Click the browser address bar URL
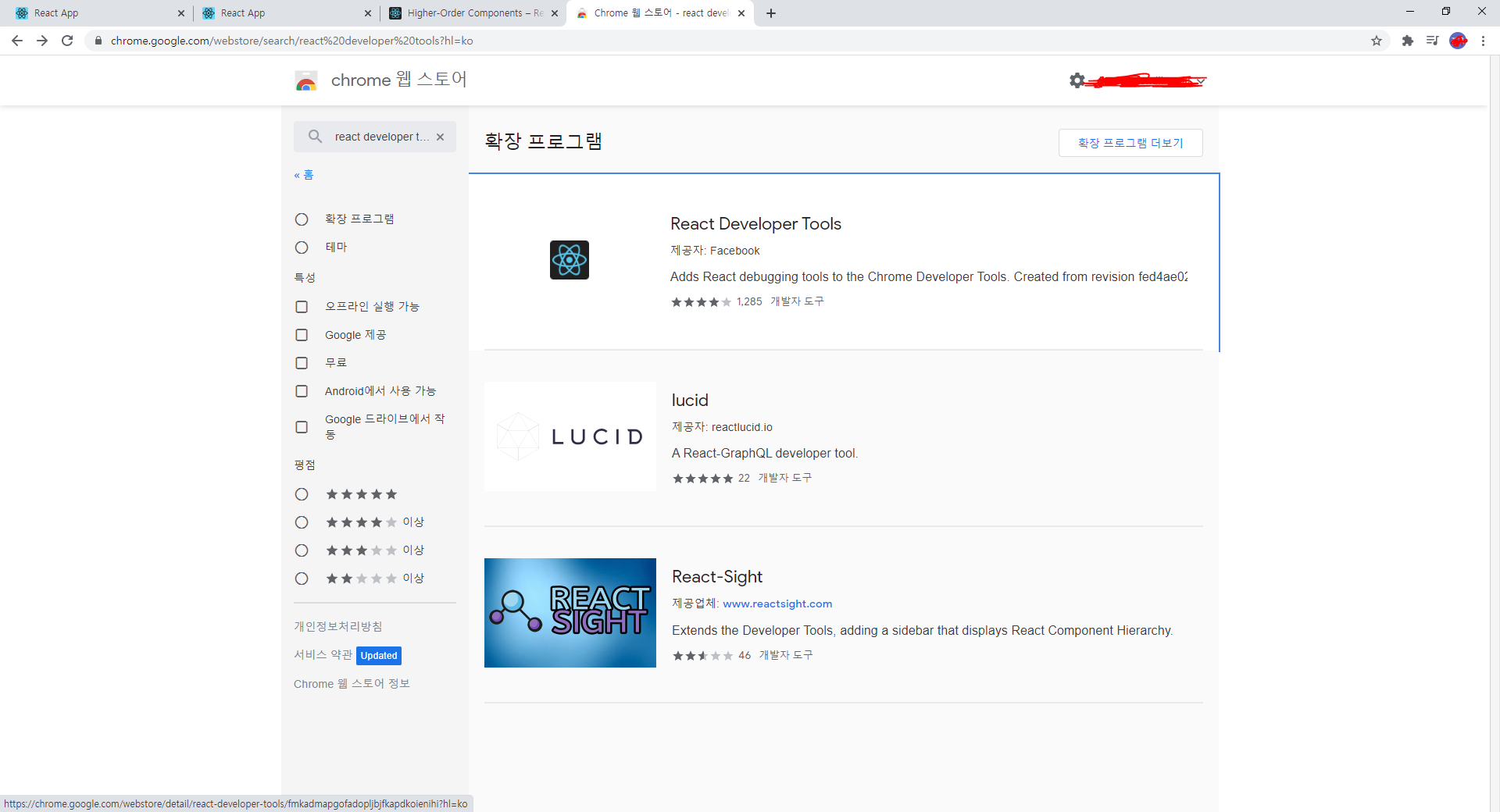This screenshot has width=1500, height=812. tap(292, 41)
